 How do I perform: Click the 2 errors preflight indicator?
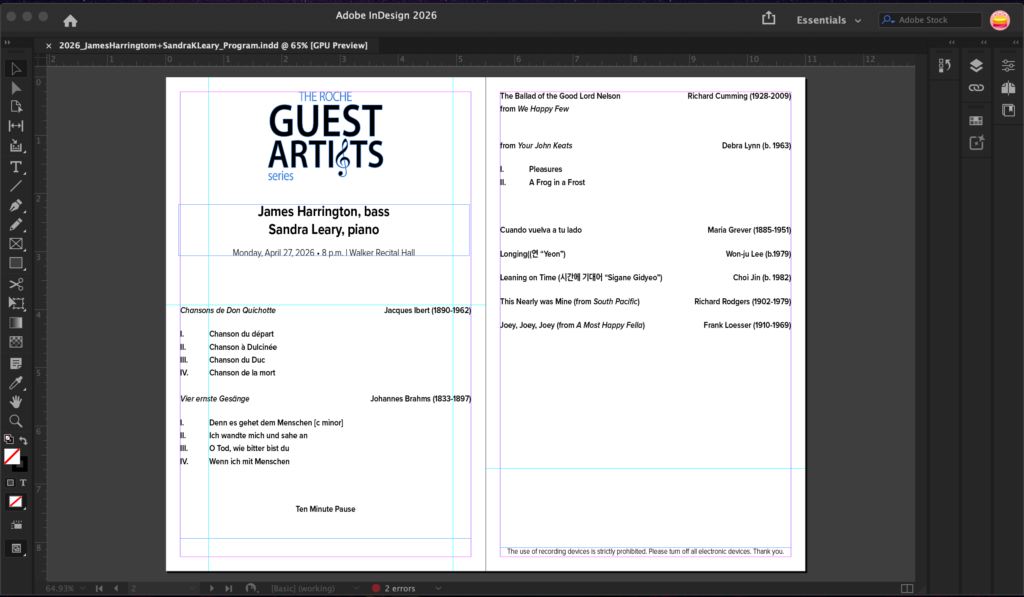(394, 589)
